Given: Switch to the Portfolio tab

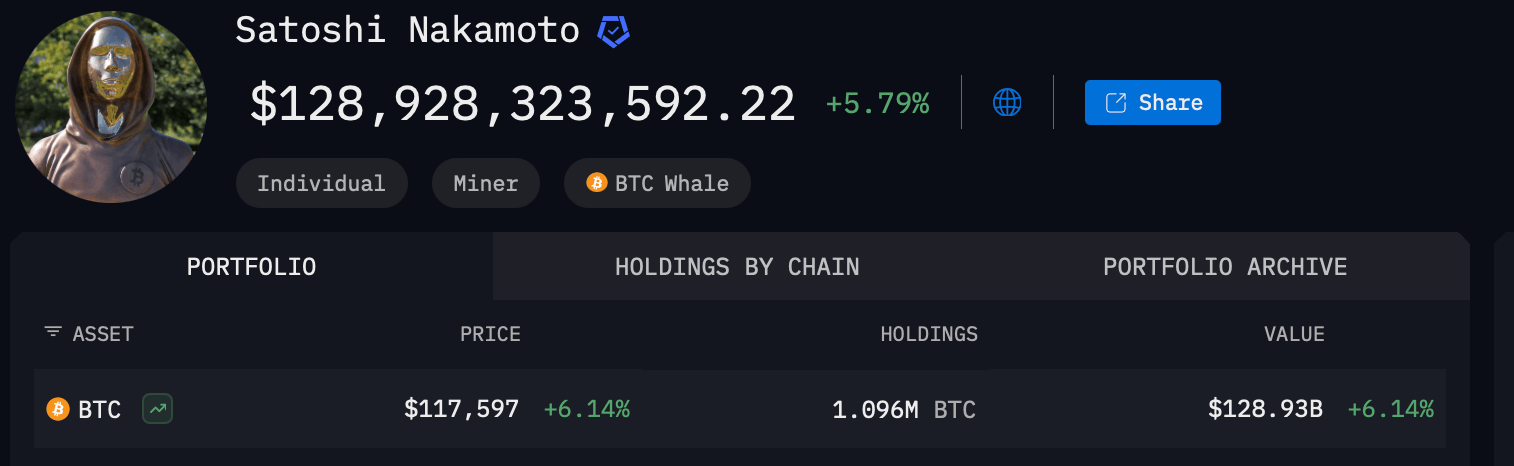Looking at the screenshot, I should (251, 267).
